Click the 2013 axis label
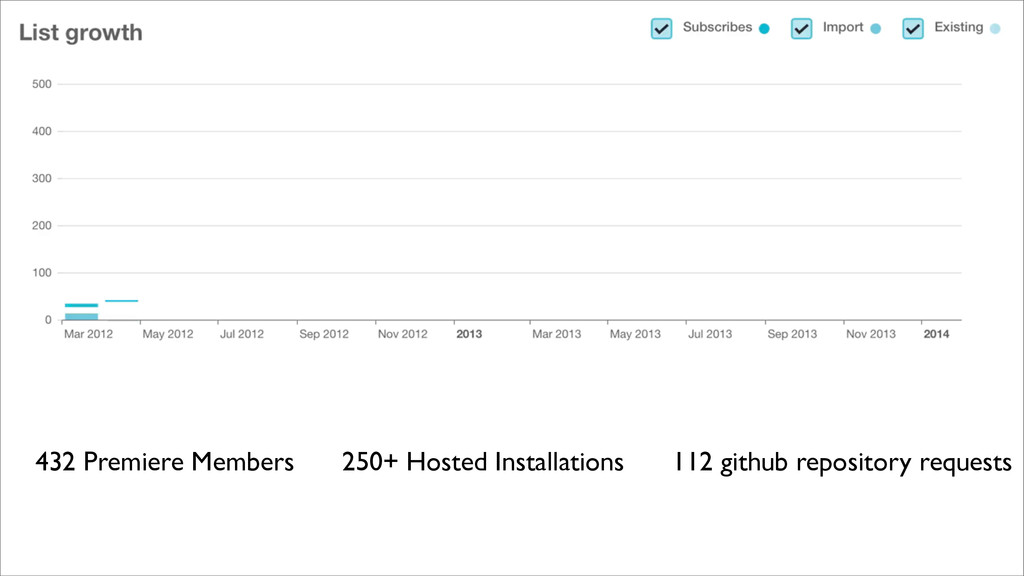 tap(469, 334)
